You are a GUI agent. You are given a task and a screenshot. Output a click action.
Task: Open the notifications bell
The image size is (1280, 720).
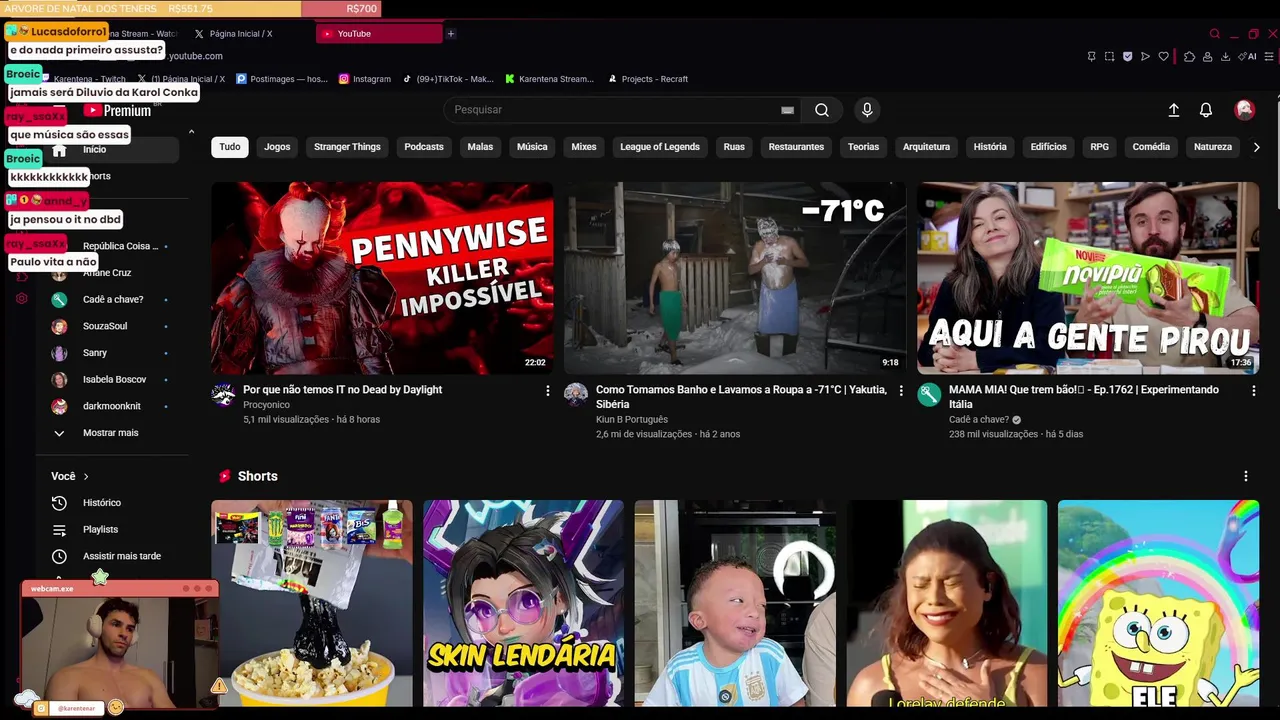click(1206, 110)
